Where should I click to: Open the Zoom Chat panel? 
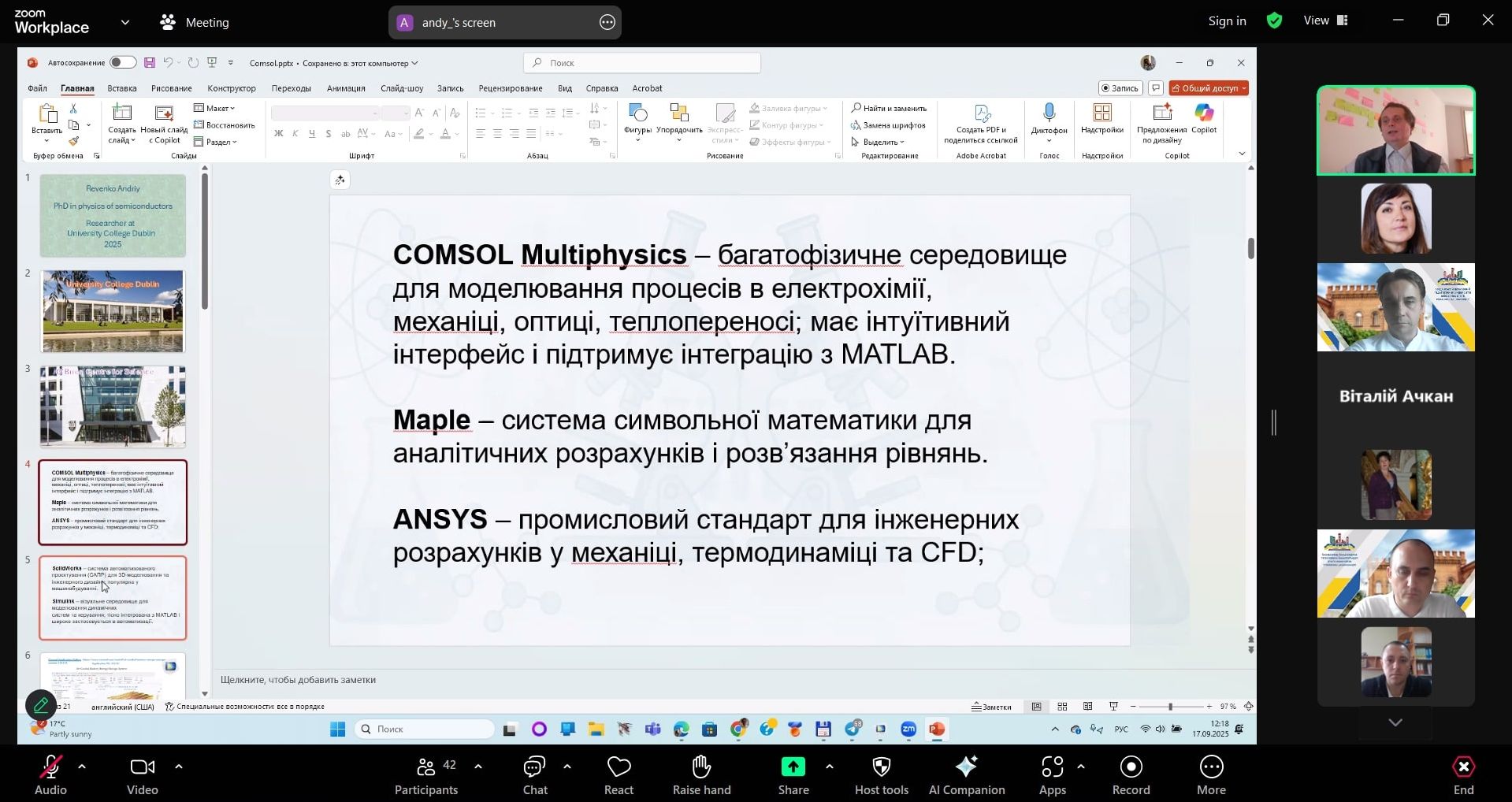pos(535,775)
